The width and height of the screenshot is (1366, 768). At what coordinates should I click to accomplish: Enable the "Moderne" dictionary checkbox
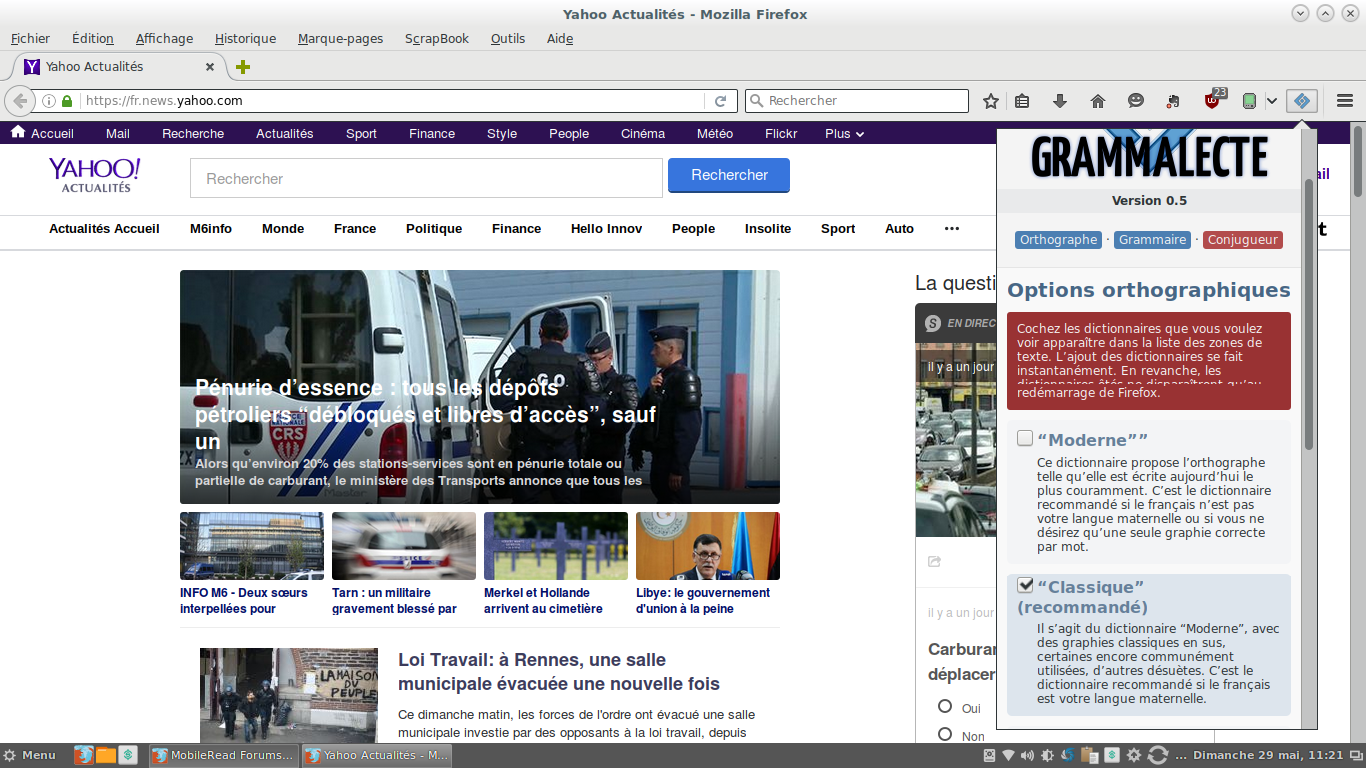point(1025,438)
